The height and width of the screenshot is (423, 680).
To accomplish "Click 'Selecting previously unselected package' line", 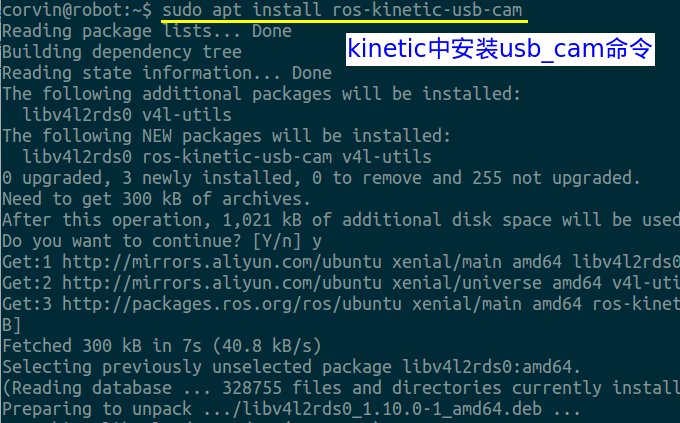I will tap(291, 367).
